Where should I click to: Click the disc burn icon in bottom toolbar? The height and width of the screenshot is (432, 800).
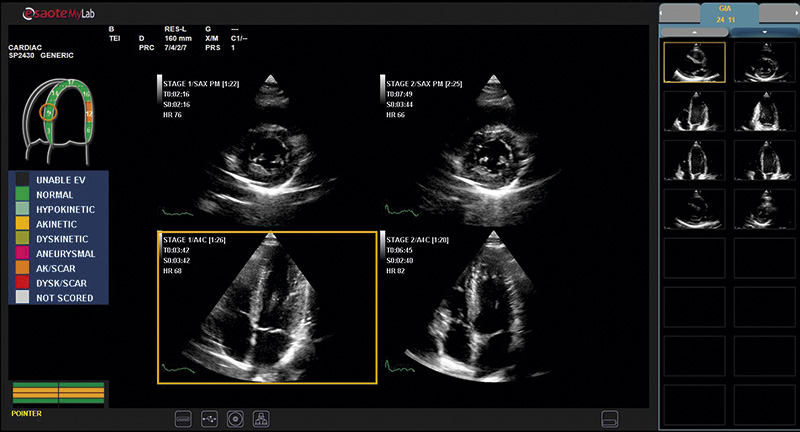pos(235,419)
